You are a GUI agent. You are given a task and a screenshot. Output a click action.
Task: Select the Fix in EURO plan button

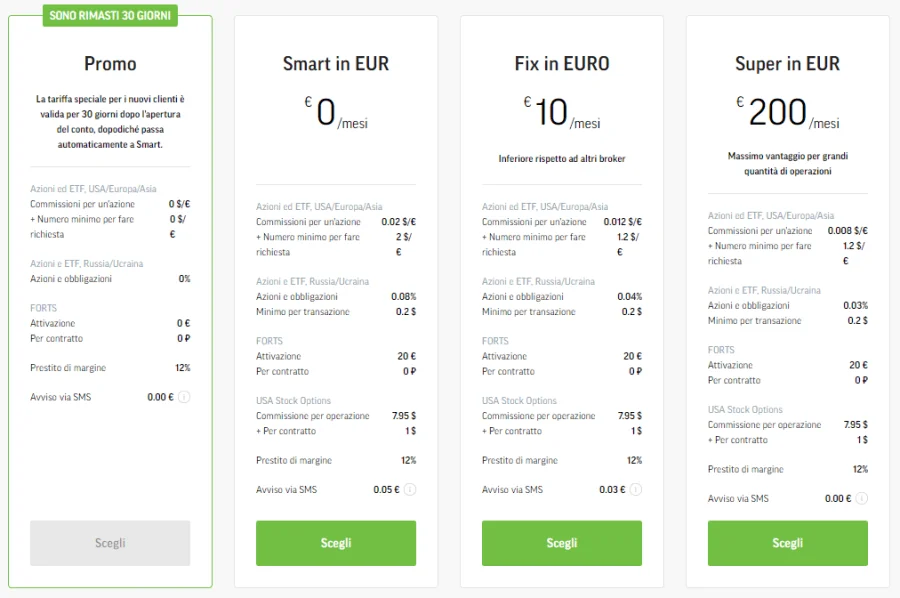pyautogui.click(x=562, y=543)
